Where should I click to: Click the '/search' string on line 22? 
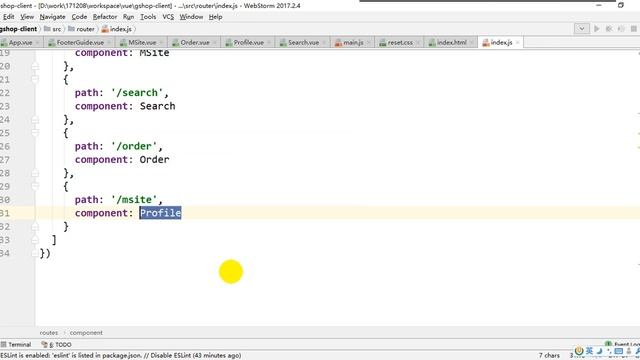137,93
